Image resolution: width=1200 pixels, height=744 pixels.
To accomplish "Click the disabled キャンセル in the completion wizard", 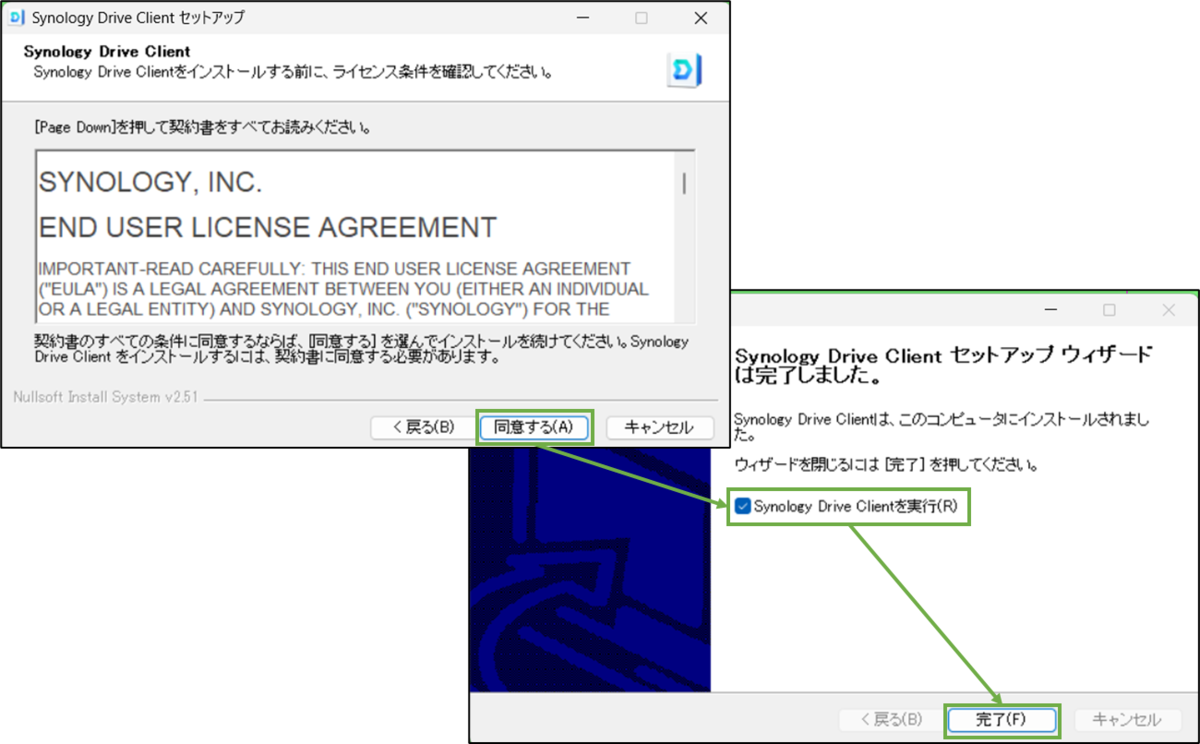I will tap(1127, 719).
